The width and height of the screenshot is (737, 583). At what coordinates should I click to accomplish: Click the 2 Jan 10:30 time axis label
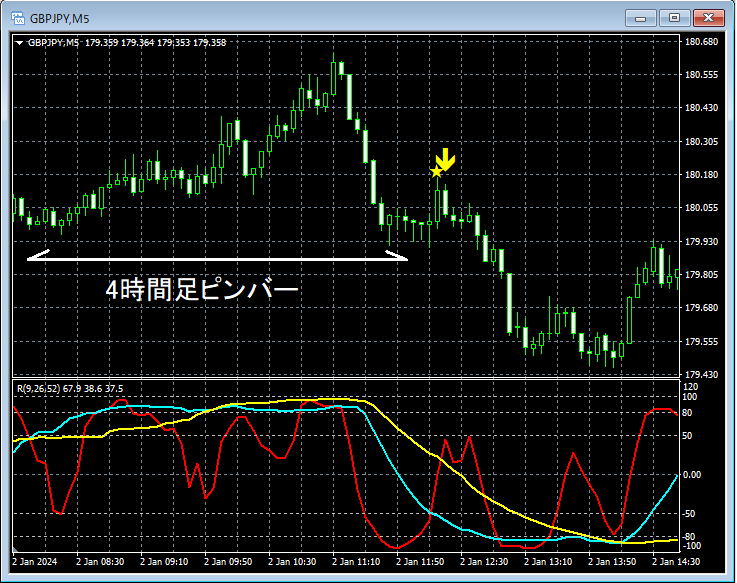[x=292, y=562]
